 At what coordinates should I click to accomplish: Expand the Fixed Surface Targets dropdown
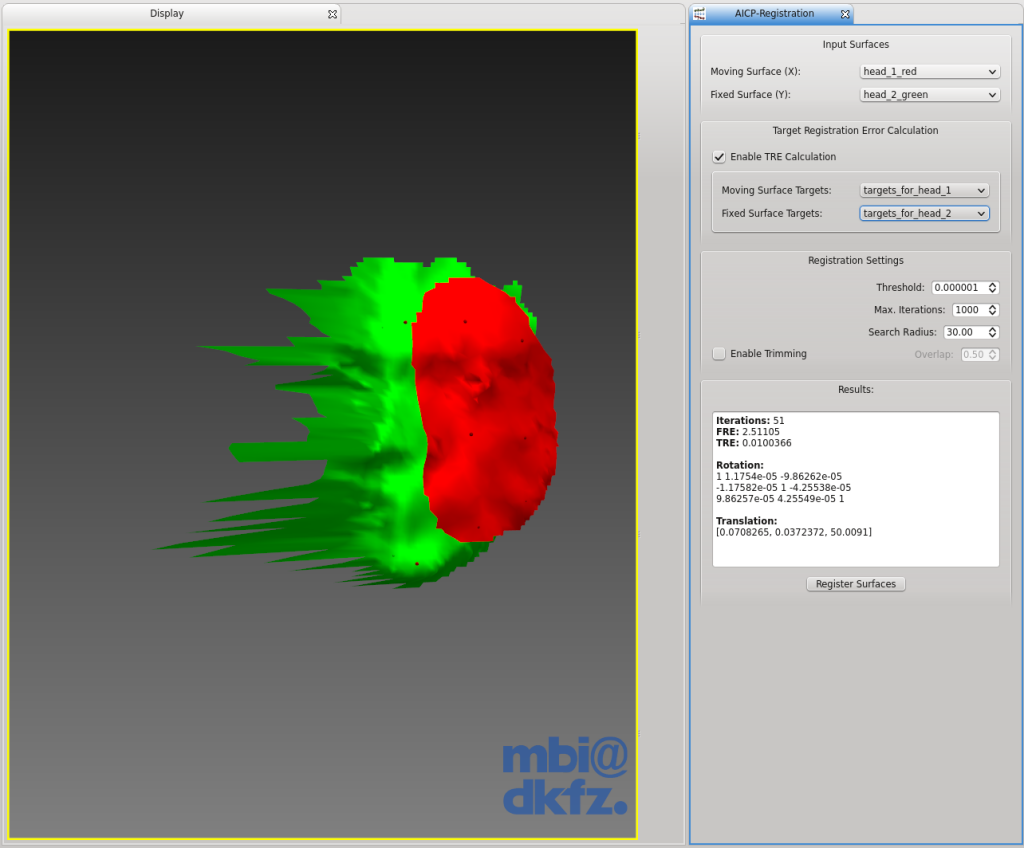[x=924, y=214]
